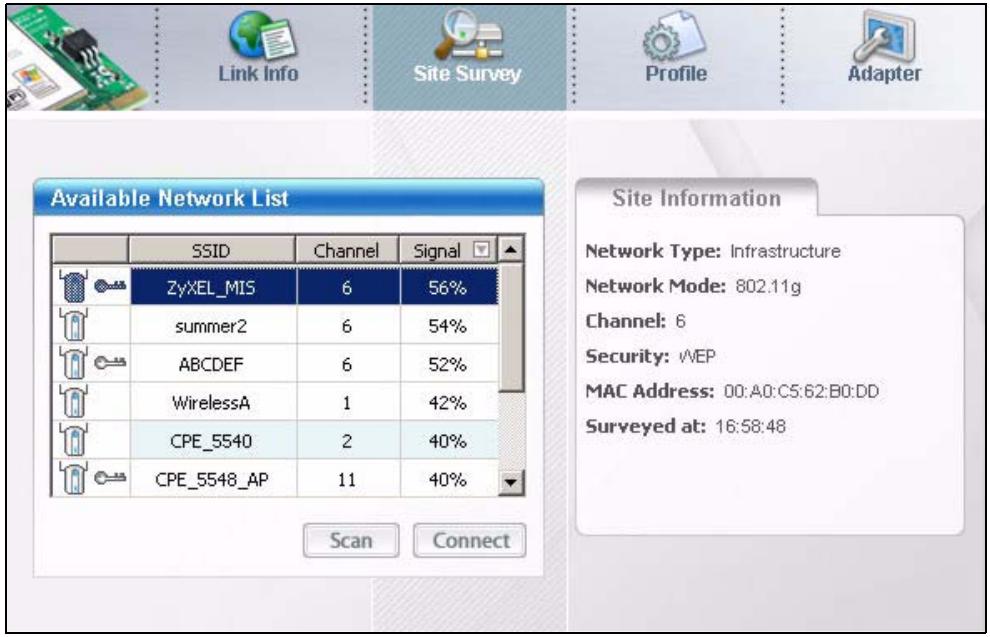This screenshot has height=637, width=990.
Task: Click the 52% signal value
Action: point(448,364)
